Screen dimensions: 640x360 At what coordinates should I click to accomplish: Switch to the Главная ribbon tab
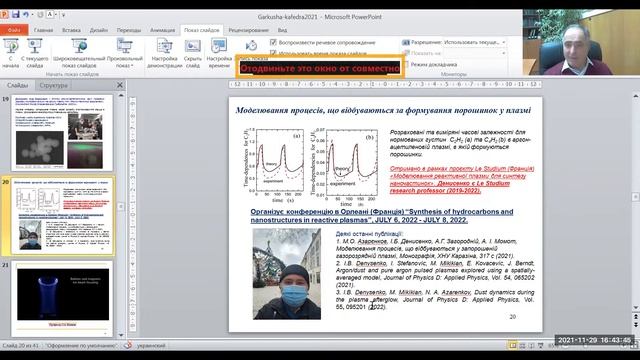pyautogui.click(x=43, y=30)
